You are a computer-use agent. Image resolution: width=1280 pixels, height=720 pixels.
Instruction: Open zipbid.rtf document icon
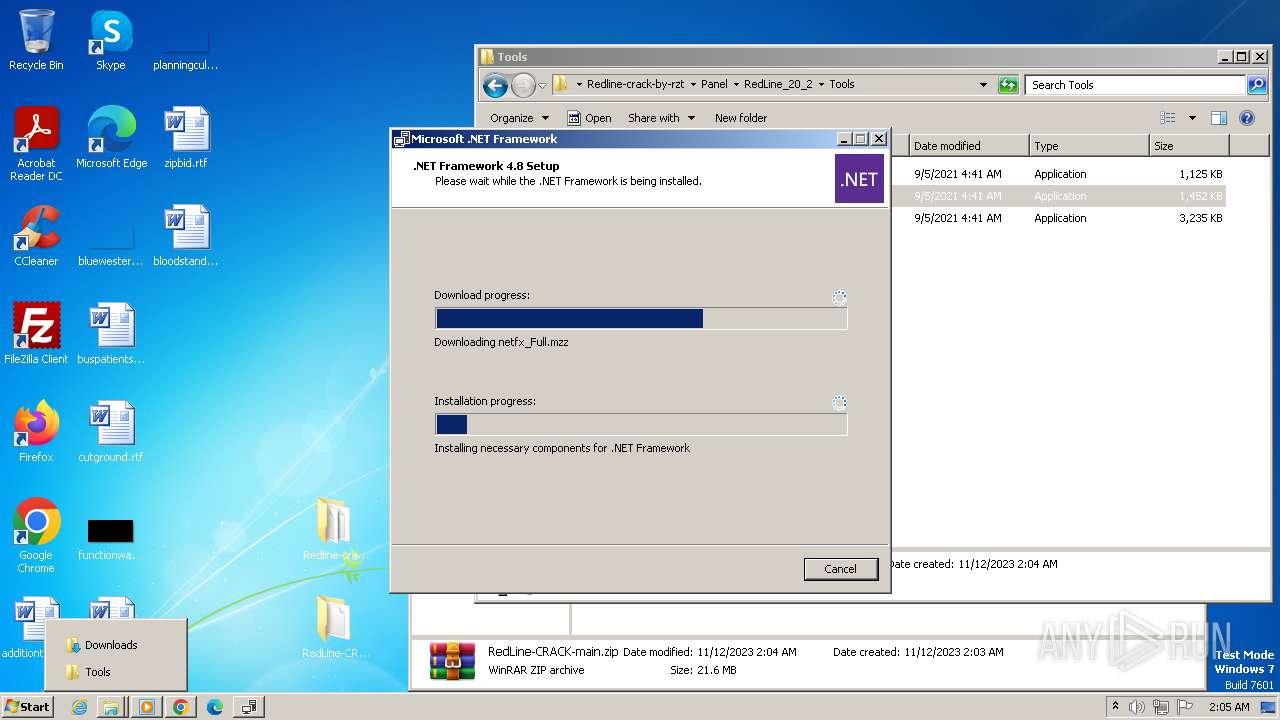pos(186,138)
